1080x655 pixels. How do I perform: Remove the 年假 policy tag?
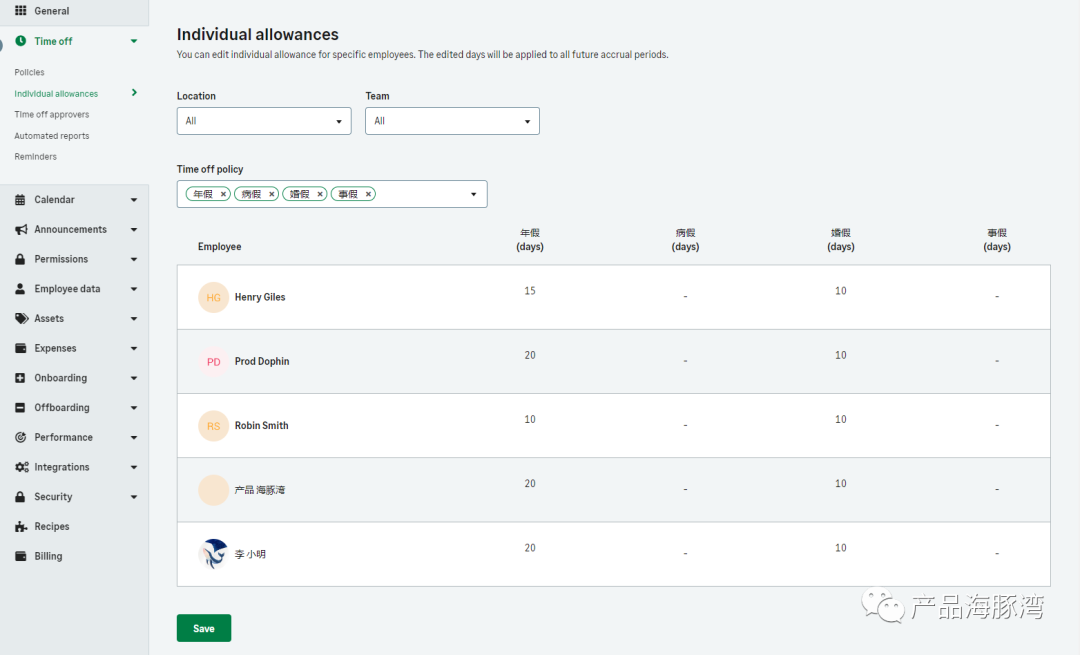pos(223,194)
